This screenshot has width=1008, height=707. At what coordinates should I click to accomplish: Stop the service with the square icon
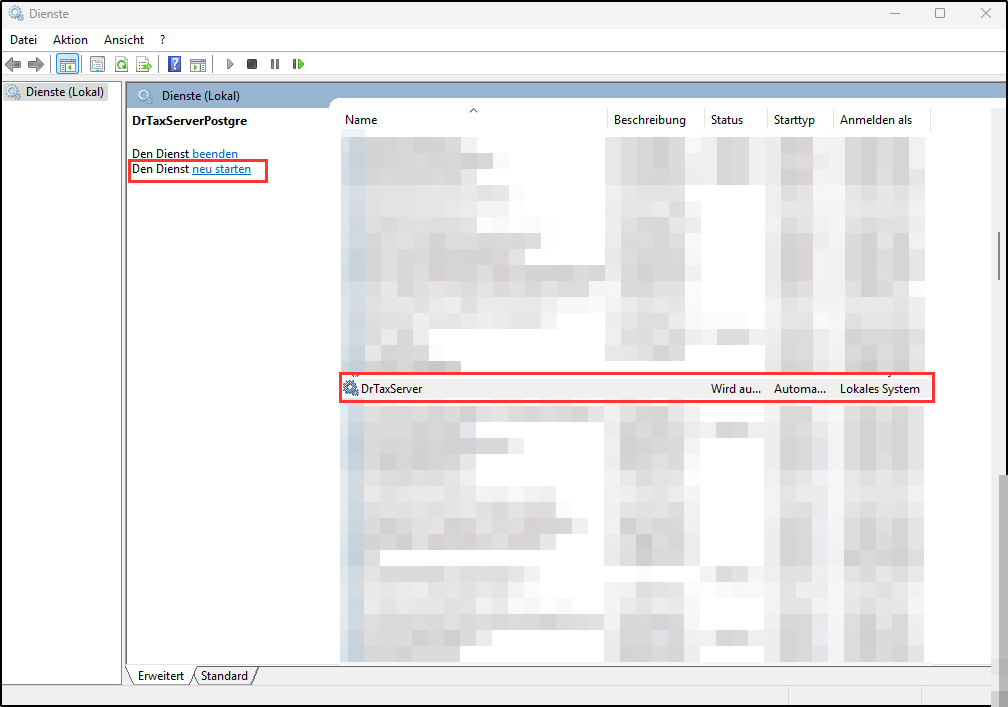coord(252,64)
